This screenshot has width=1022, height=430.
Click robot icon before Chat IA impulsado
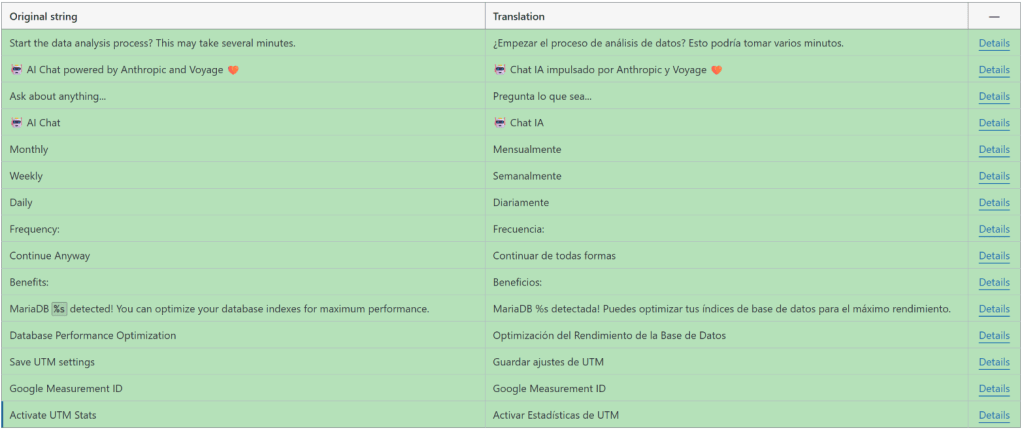pos(500,70)
